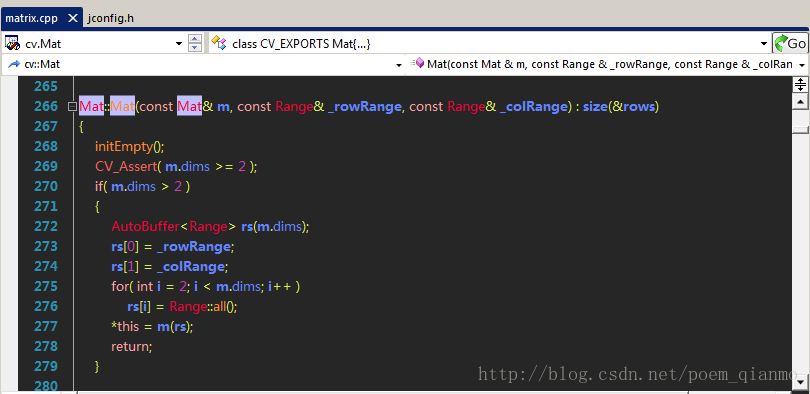Open the Mat(const Mat & m...) member dropdown
This screenshot has height=394, width=810.
tap(802, 66)
